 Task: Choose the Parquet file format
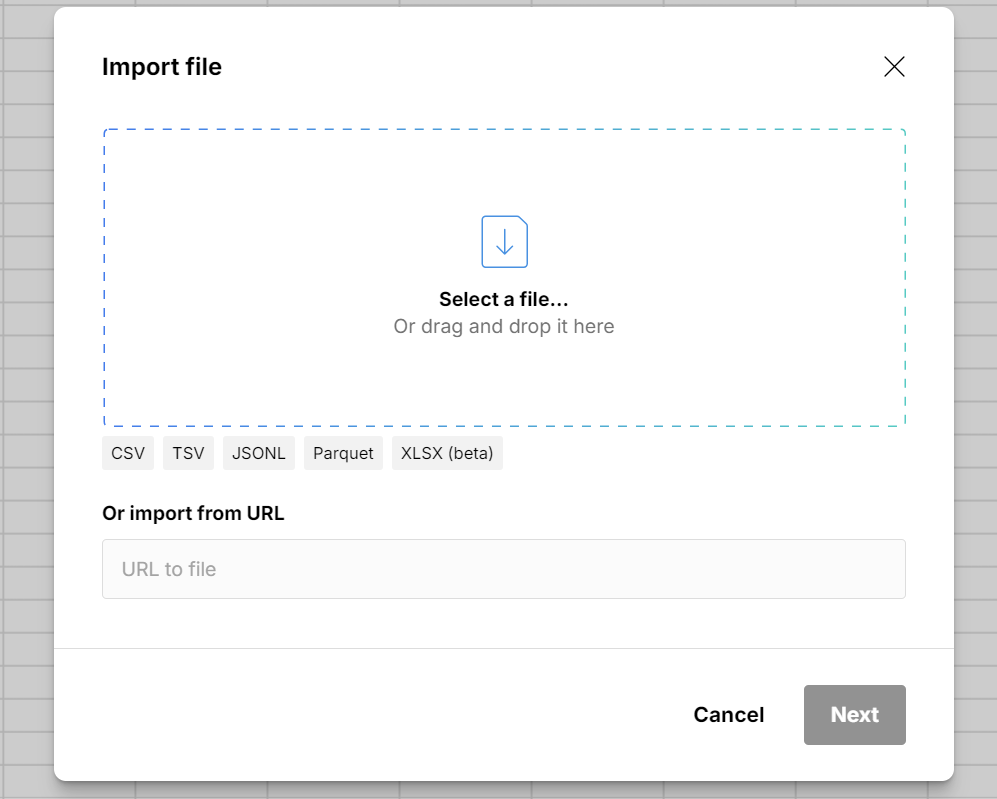click(x=343, y=453)
